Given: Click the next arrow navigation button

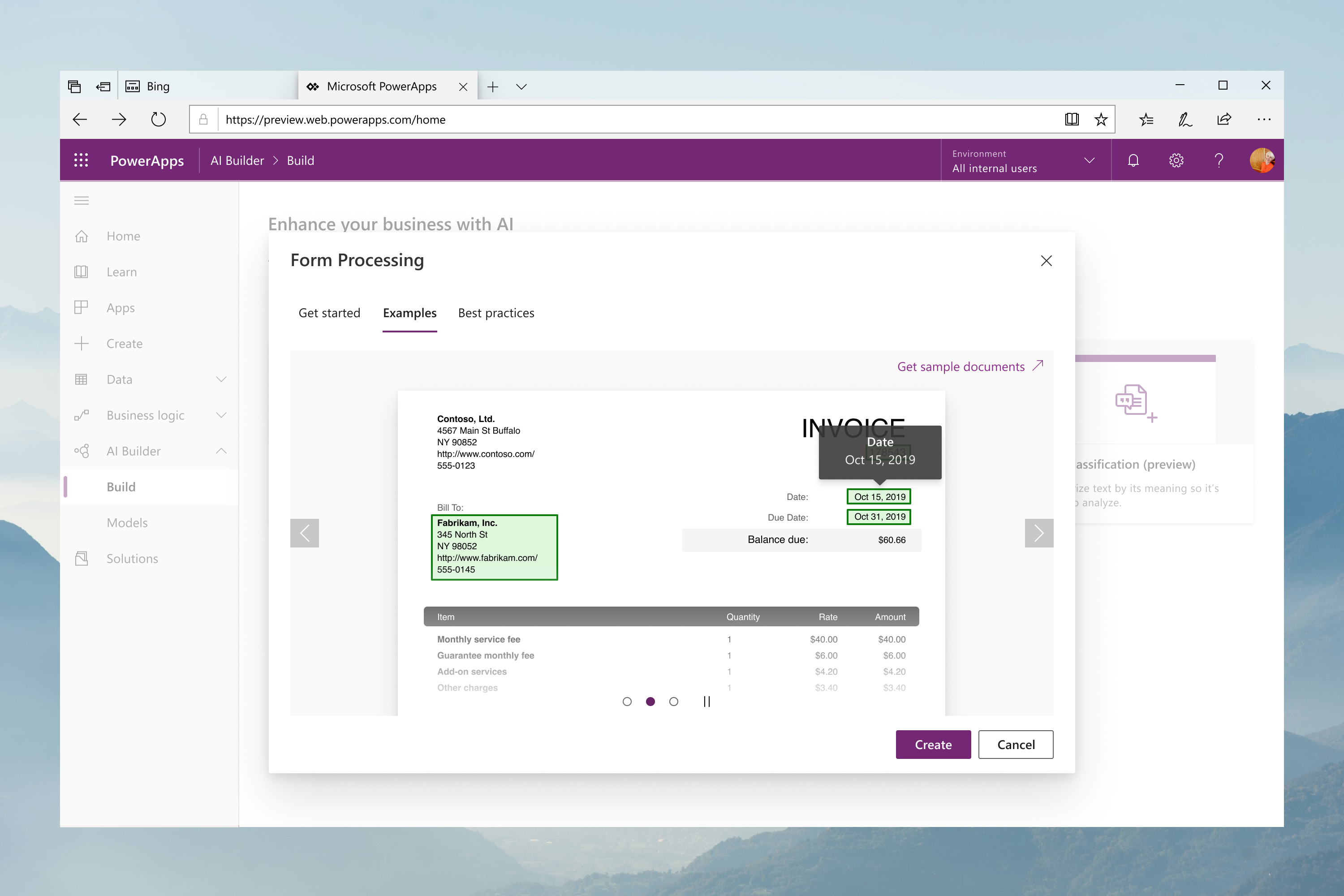Looking at the screenshot, I should pos(1039,533).
